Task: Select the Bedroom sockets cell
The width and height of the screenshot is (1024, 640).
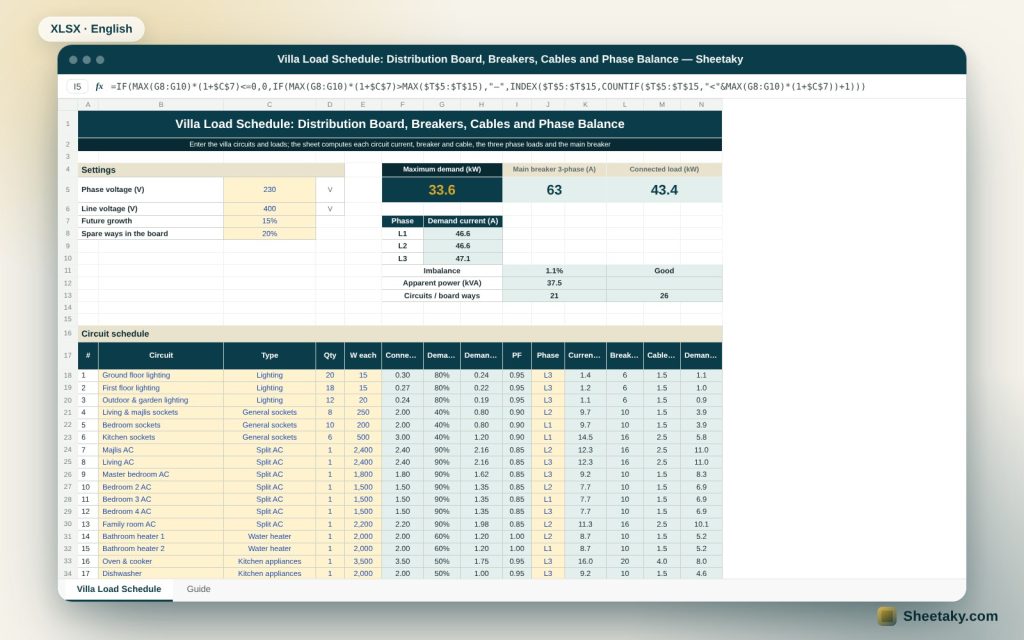Action: [161, 425]
